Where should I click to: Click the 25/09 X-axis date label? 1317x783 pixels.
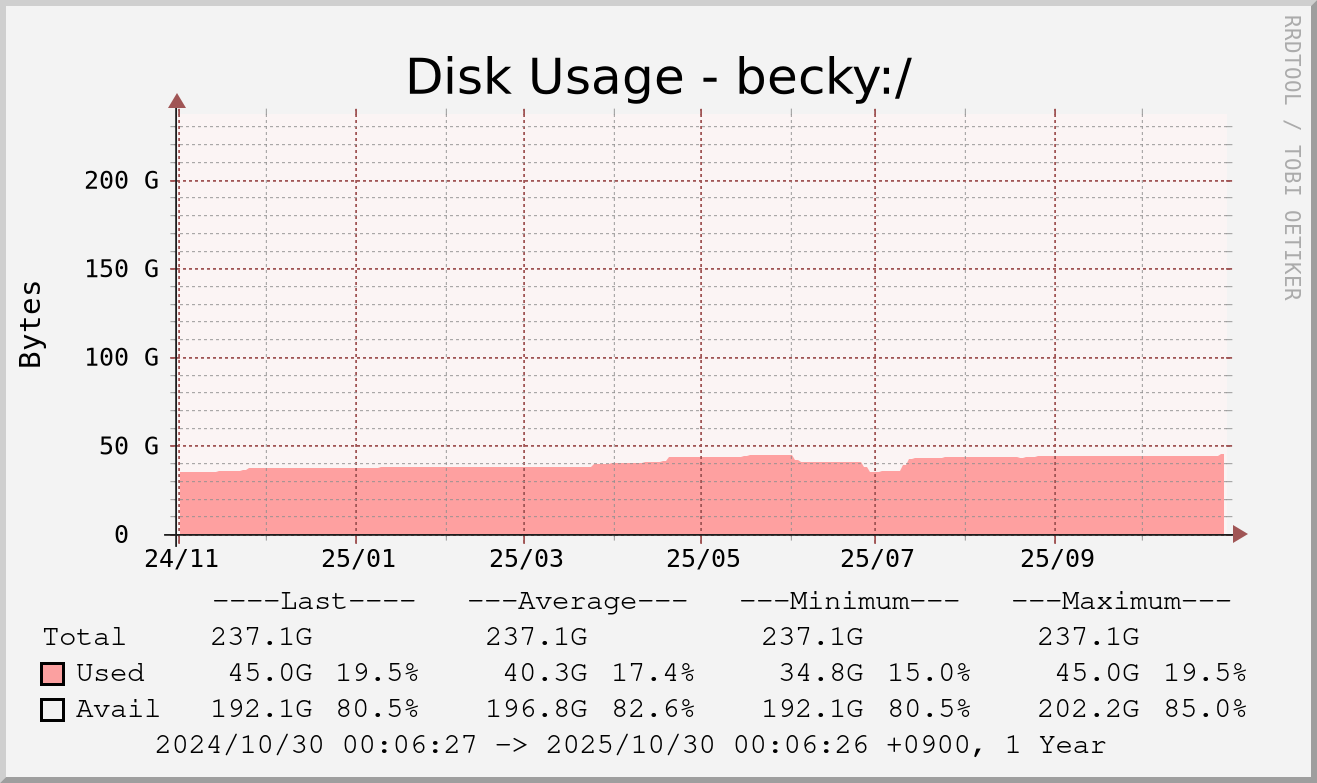1054,559
